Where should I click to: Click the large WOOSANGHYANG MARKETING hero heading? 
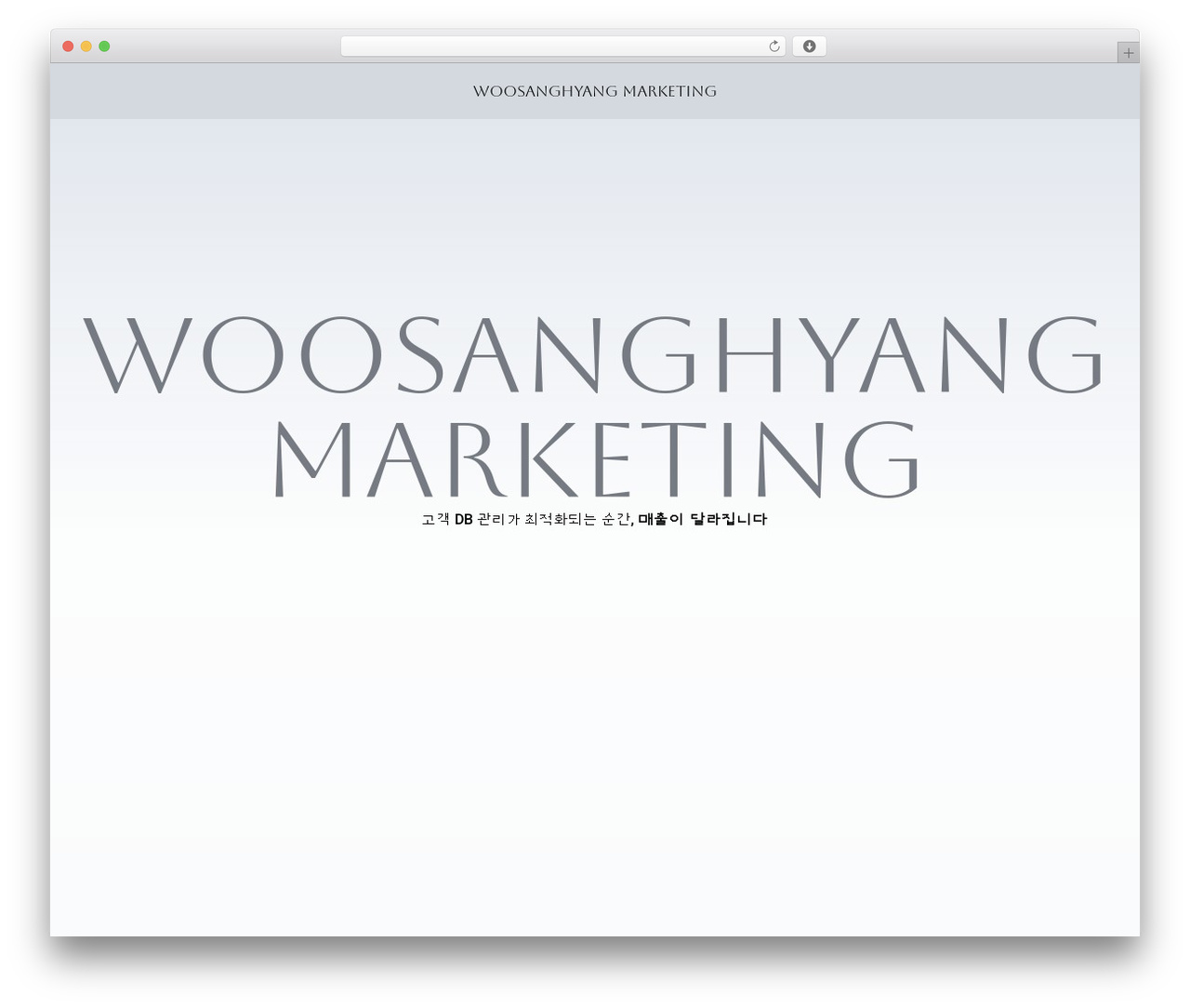(594, 406)
